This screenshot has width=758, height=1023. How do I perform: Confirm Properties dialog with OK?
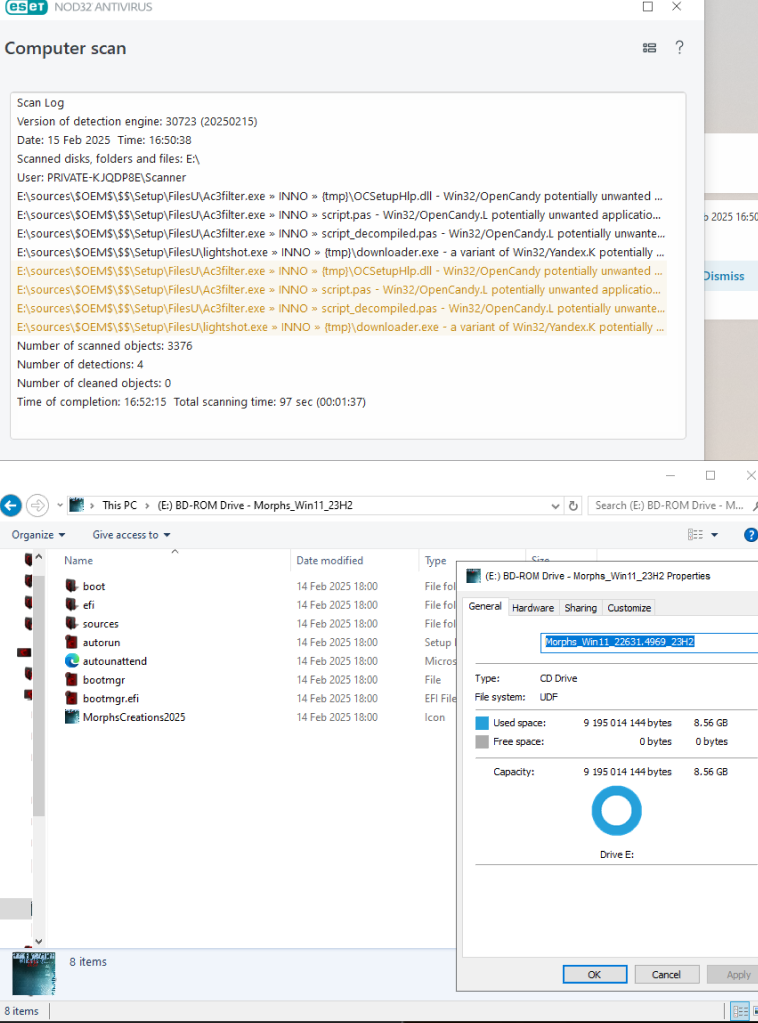point(594,974)
